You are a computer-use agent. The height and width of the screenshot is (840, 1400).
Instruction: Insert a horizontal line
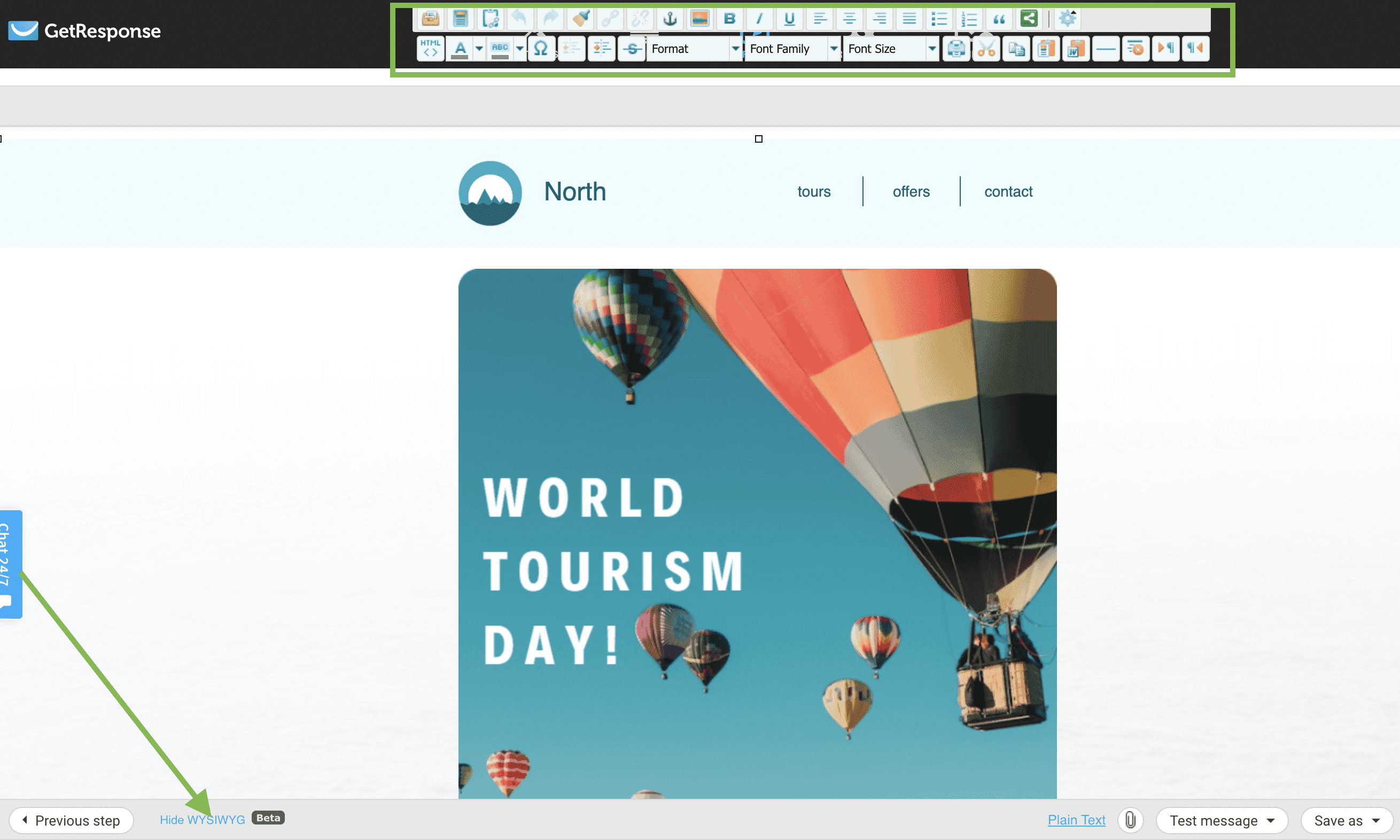pos(1106,49)
